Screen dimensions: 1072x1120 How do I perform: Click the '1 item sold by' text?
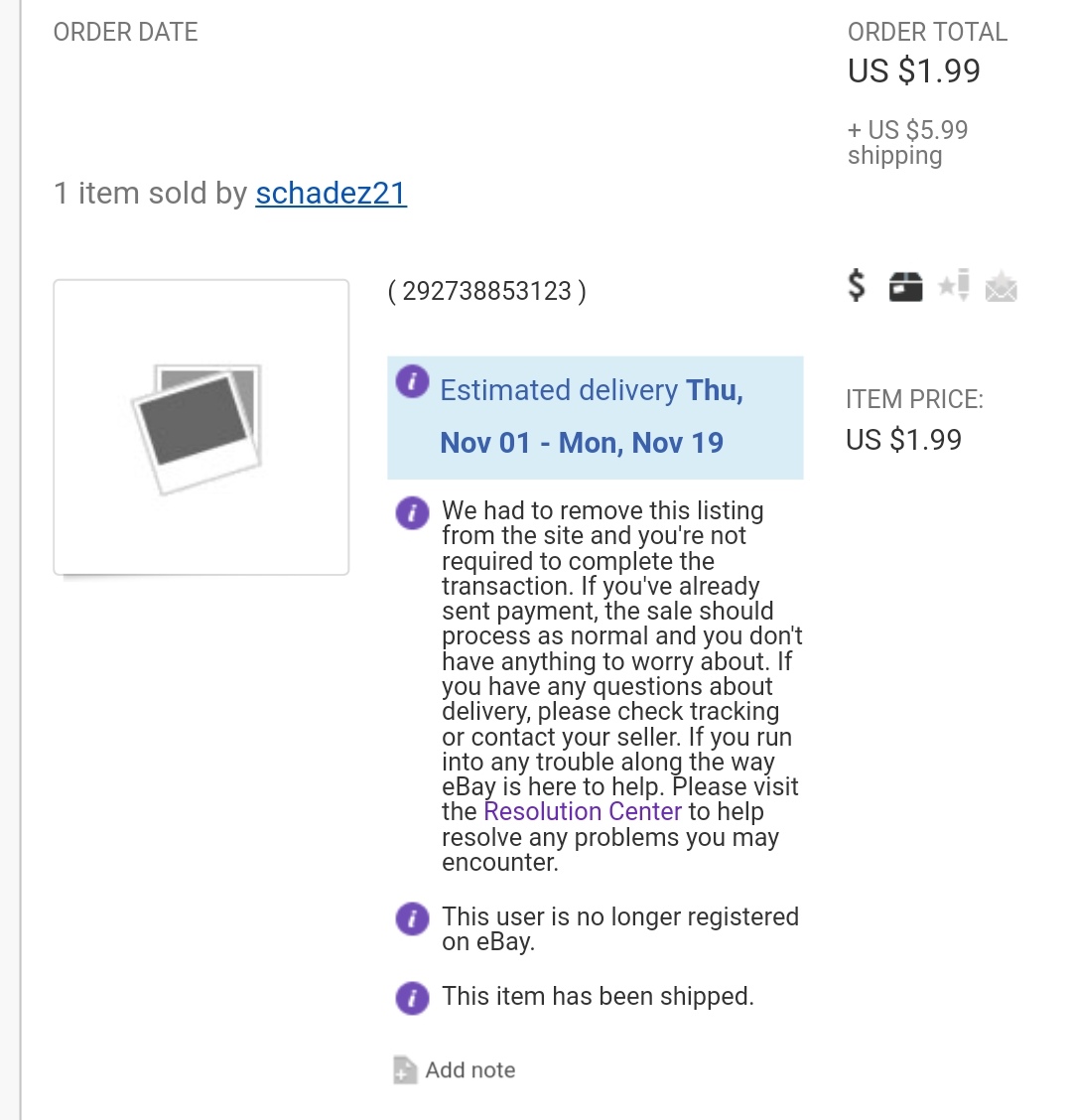pyautogui.click(x=150, y=193)
